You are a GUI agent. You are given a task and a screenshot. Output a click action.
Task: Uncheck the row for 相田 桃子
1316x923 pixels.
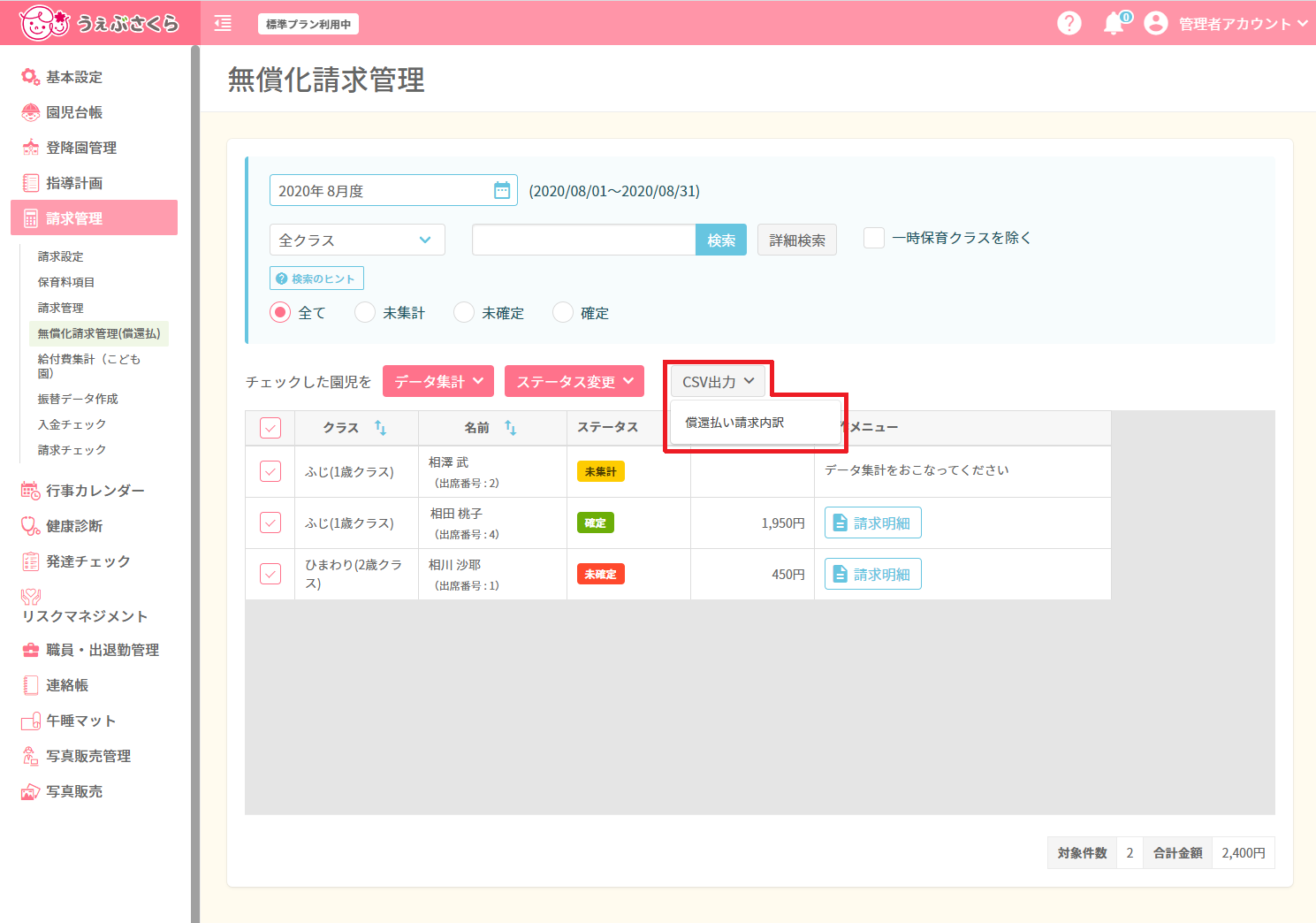pyautogui.click(x=270, y=523)
